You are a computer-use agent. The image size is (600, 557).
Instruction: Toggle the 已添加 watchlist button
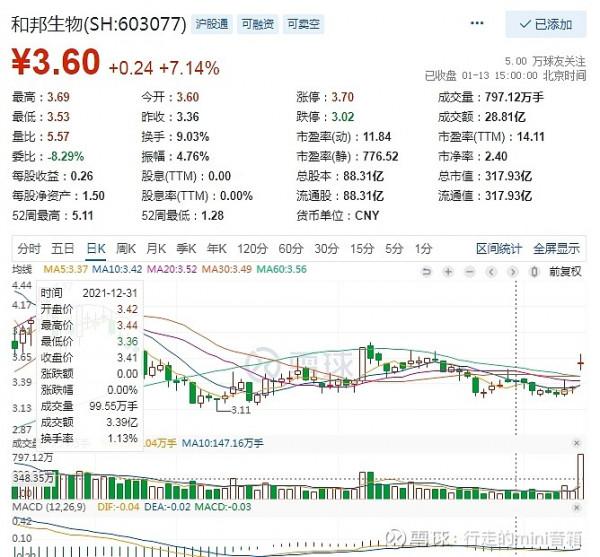[546, 24]
